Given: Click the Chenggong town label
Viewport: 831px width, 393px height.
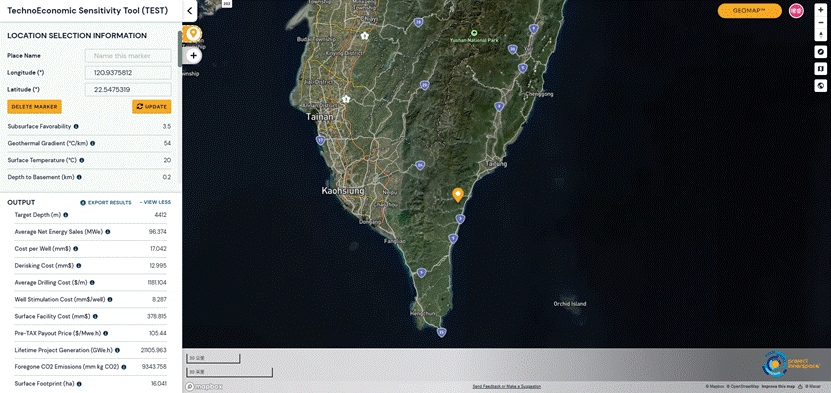Looking at the screenshot, I should click(539, 94).
